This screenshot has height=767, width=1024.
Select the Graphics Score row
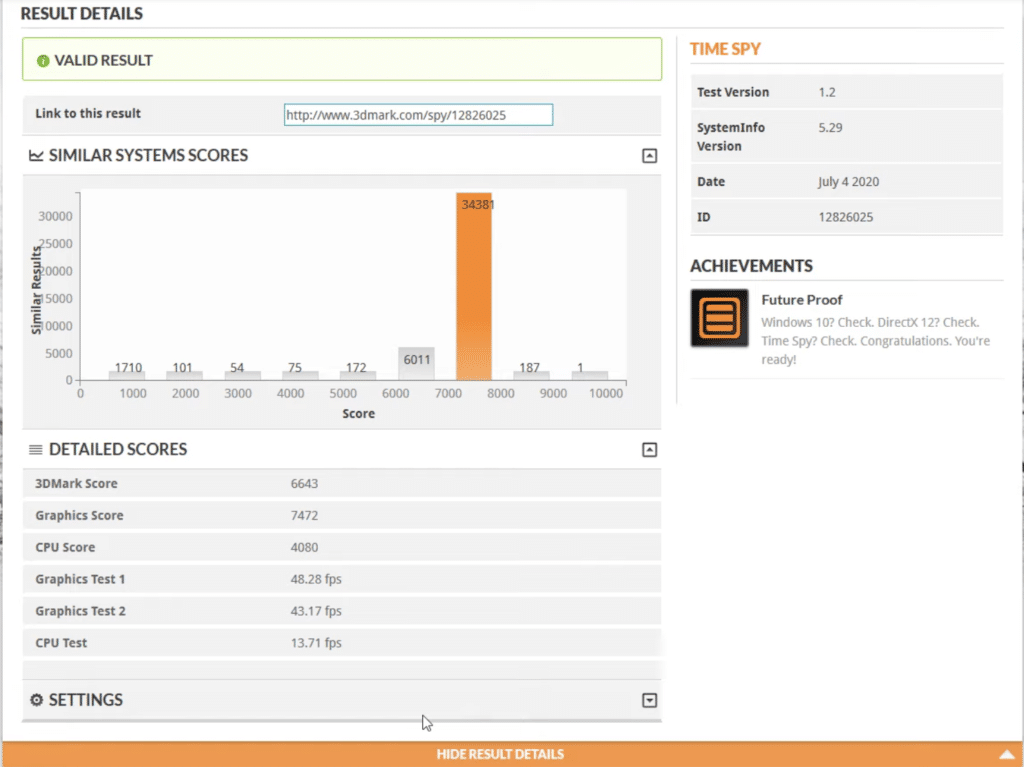[341, 516]
